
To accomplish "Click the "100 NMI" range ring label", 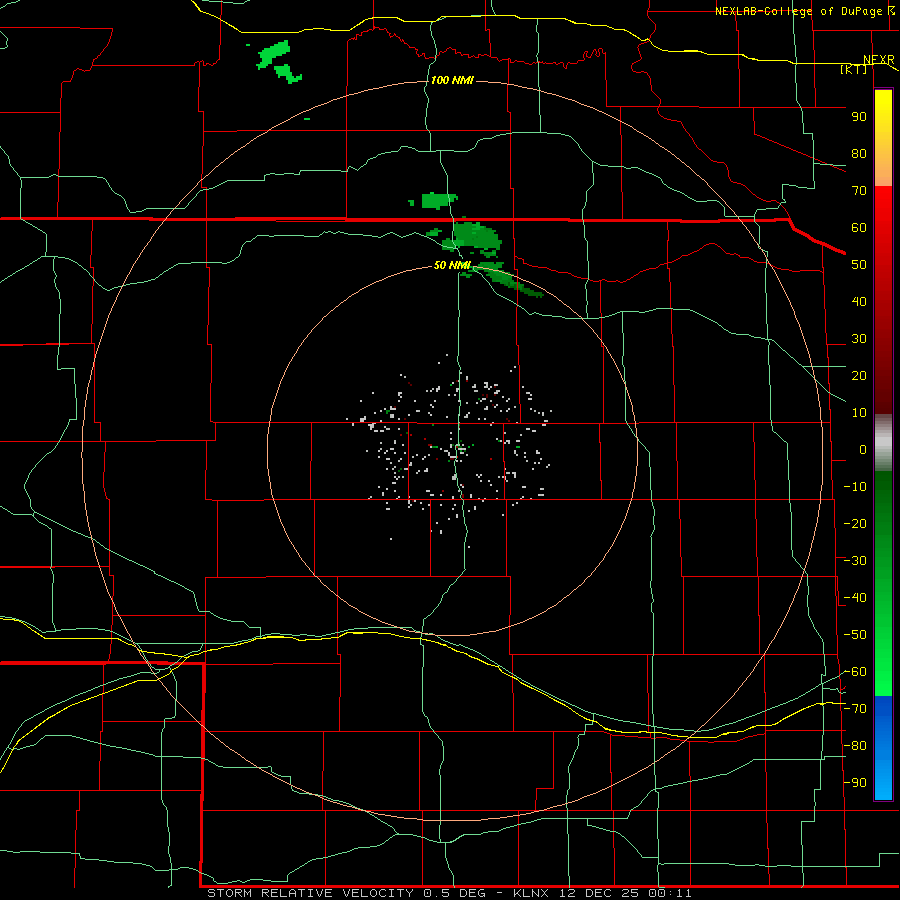I will [452, 80].
